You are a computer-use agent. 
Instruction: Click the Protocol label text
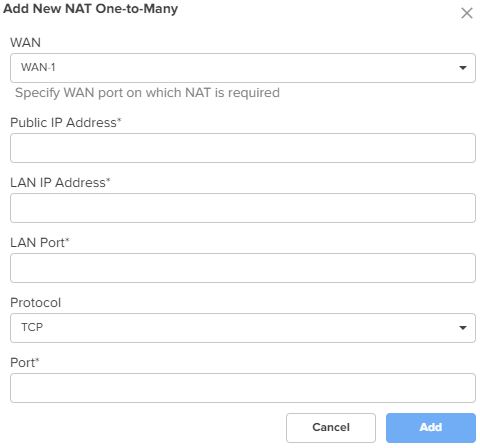[x=36, y=303]
